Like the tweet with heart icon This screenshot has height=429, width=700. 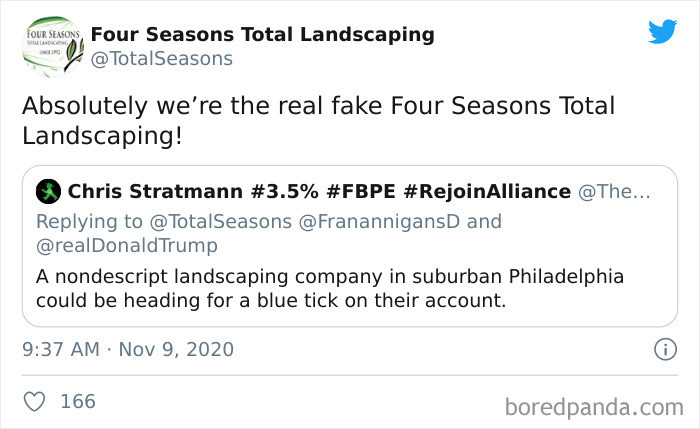[x=34, y=401]
